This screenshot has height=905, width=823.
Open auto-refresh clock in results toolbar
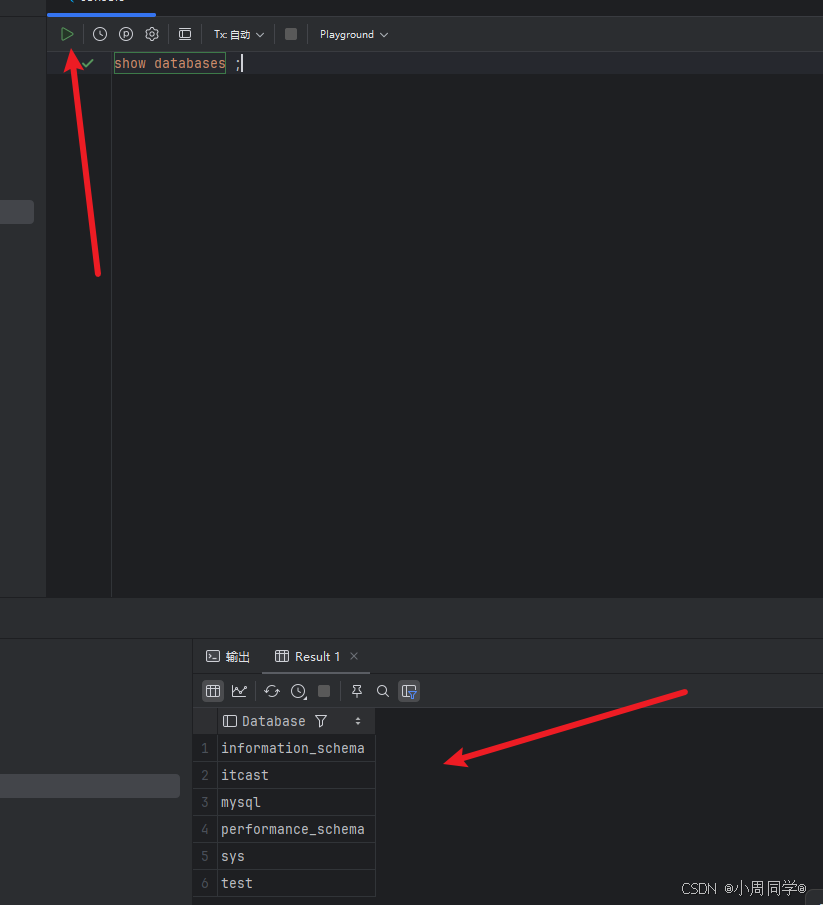coord(298,691)
